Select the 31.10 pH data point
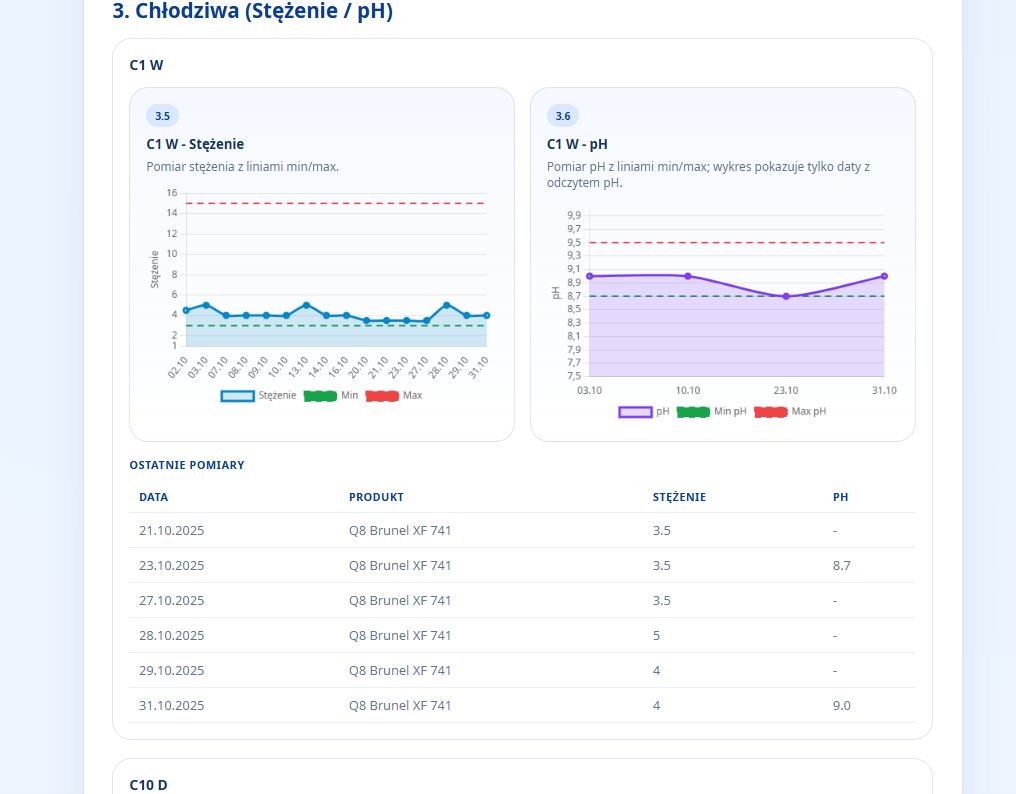Viewport: 1016px width, 794px height. click(884, 276)
